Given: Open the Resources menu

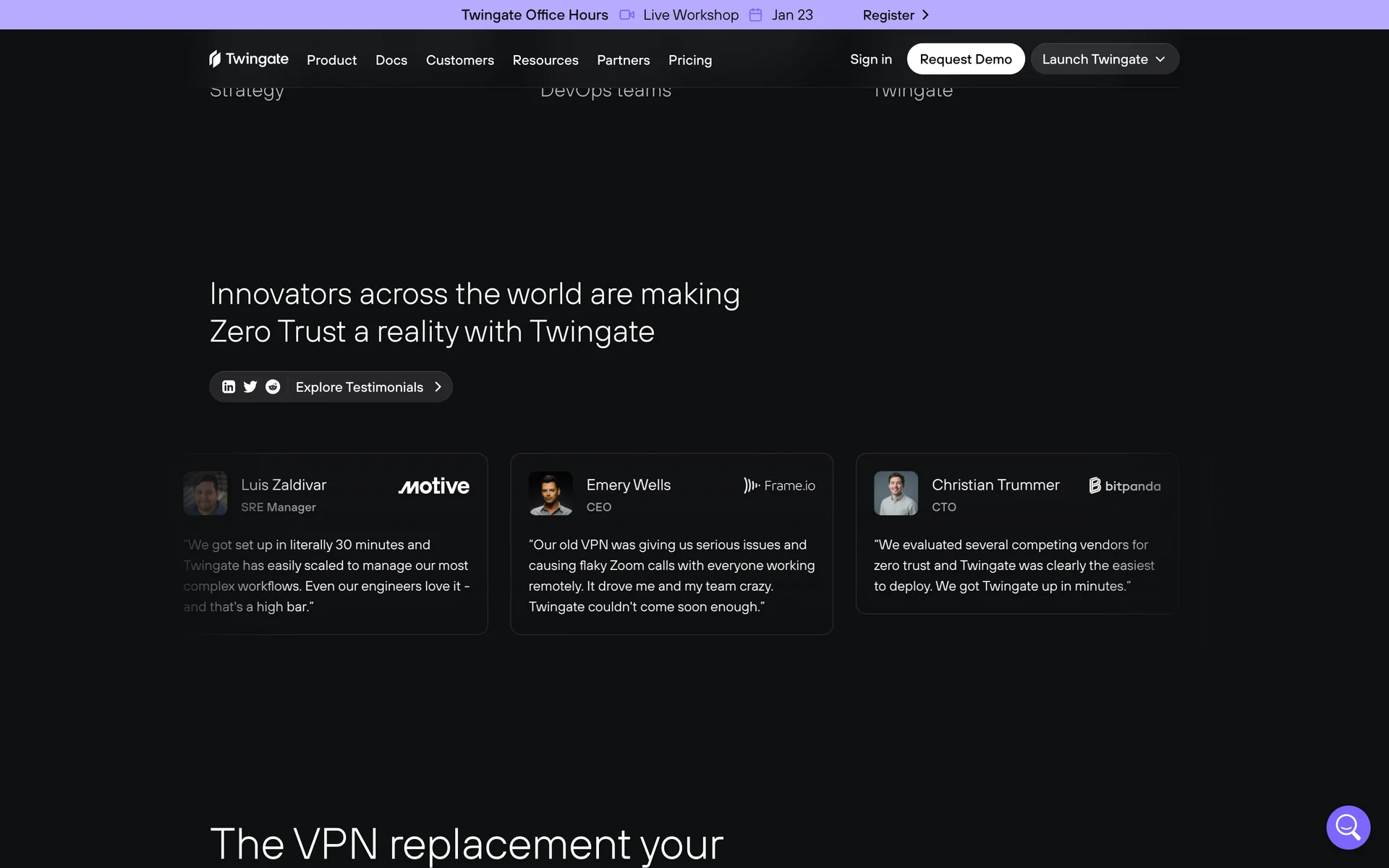Looking at the screenshot, I should coord(545,60).
